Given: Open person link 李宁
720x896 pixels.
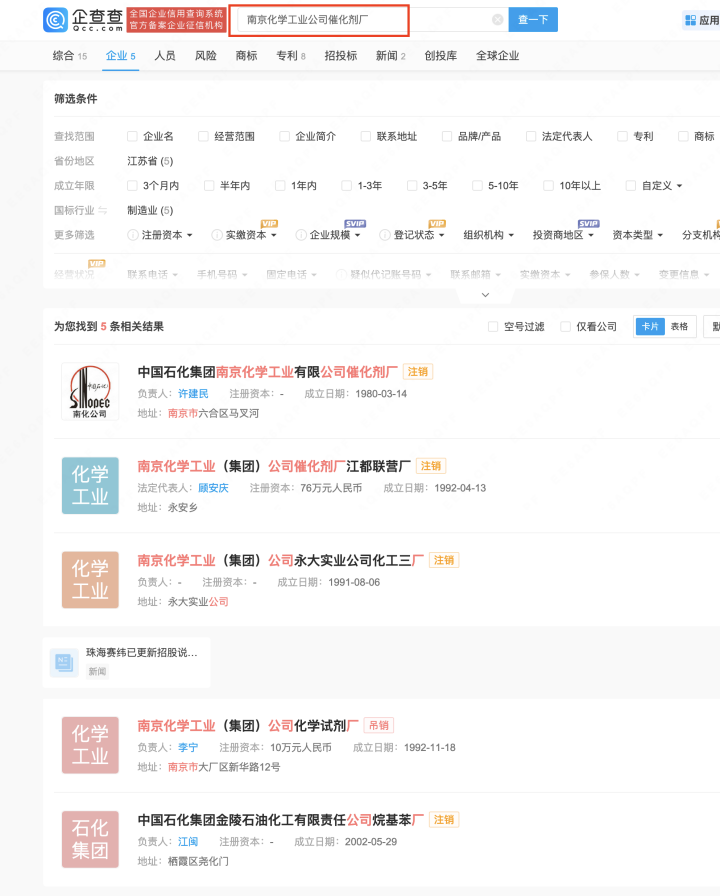Looking at the screenshot, I should tap(188, 747).
